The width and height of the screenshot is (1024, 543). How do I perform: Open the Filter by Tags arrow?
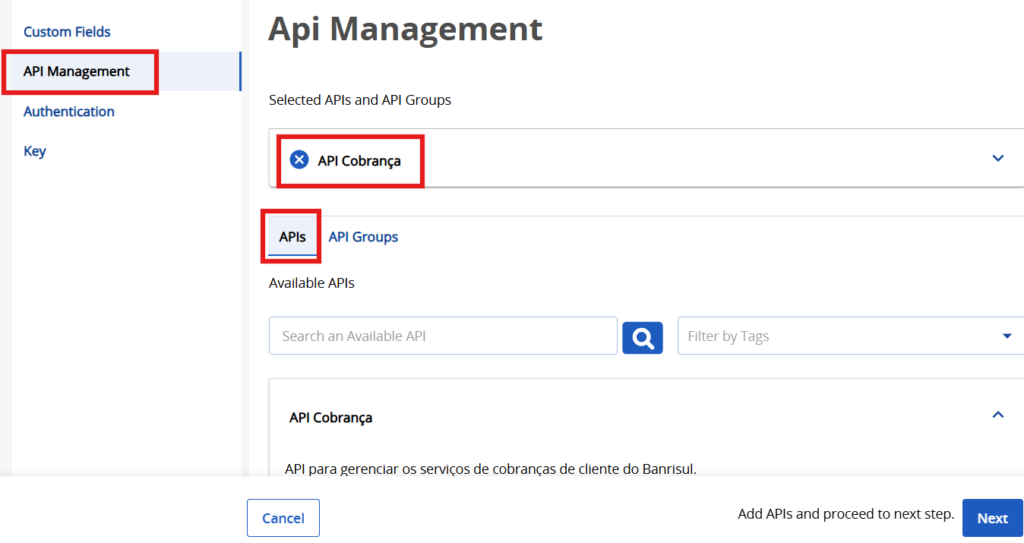1006,336
